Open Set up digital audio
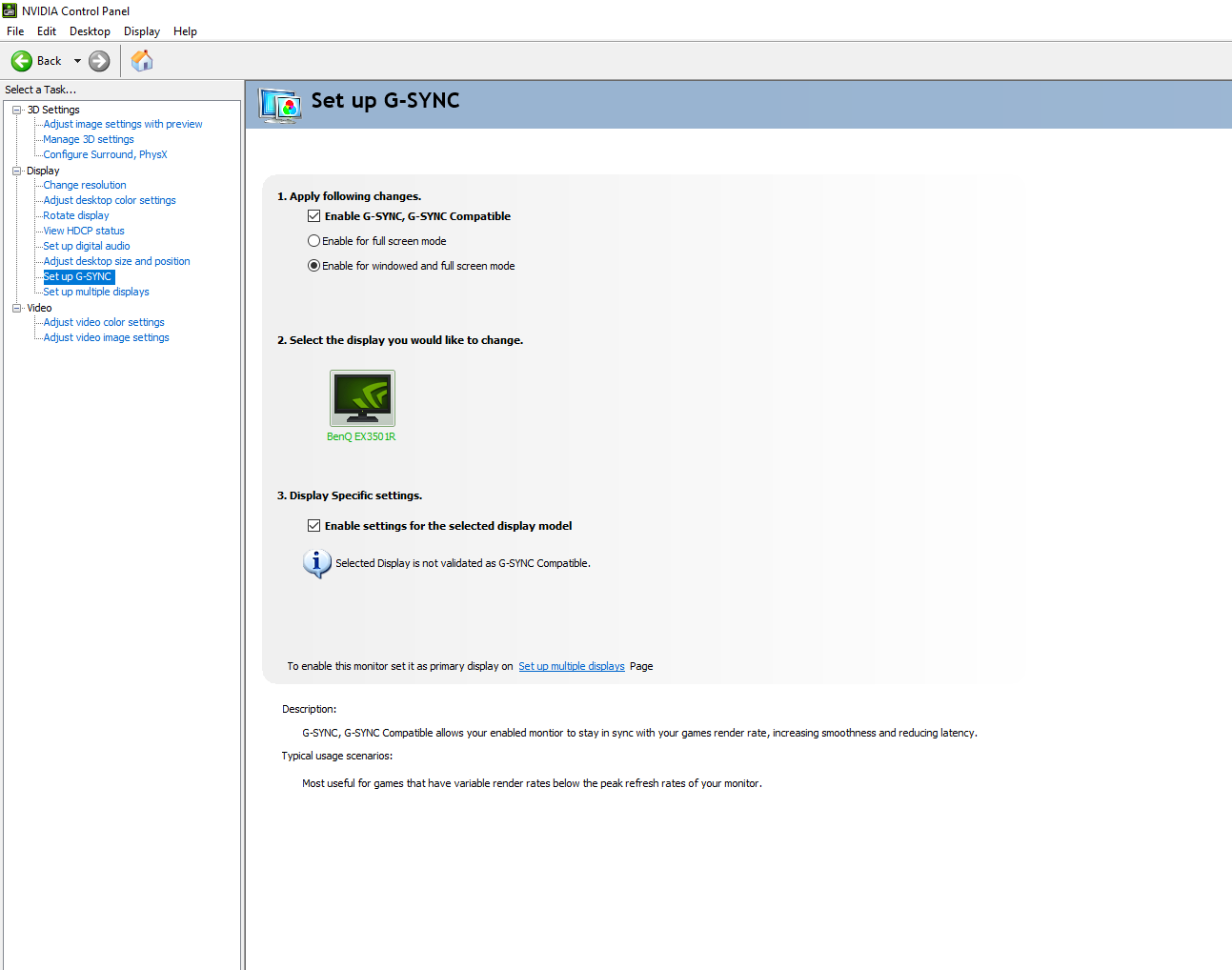This screenshot has width=1232, height=970. click(x=87, y=246)
